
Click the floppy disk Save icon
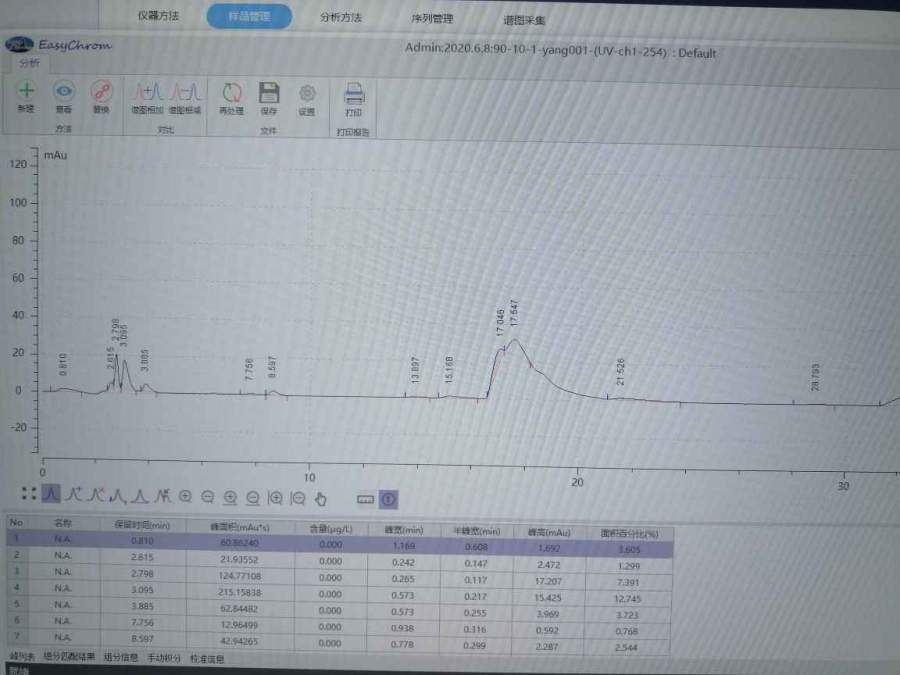pos(269,93)
